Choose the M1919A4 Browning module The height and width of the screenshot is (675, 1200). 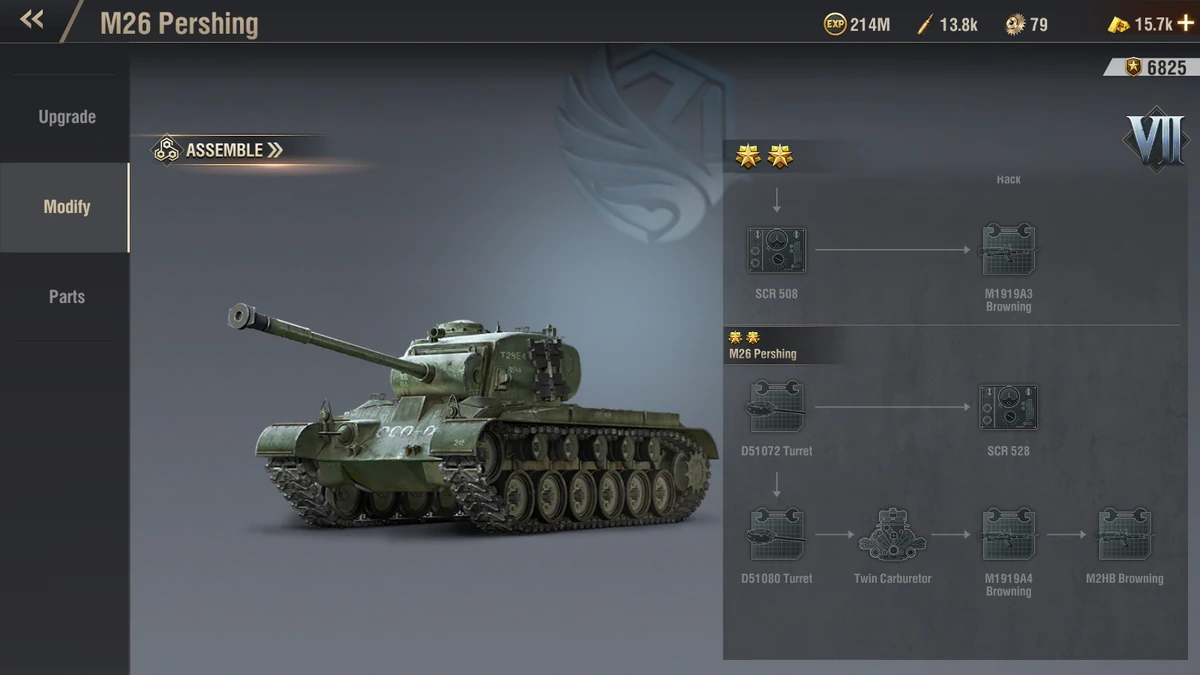click(x=1008, y=534)
